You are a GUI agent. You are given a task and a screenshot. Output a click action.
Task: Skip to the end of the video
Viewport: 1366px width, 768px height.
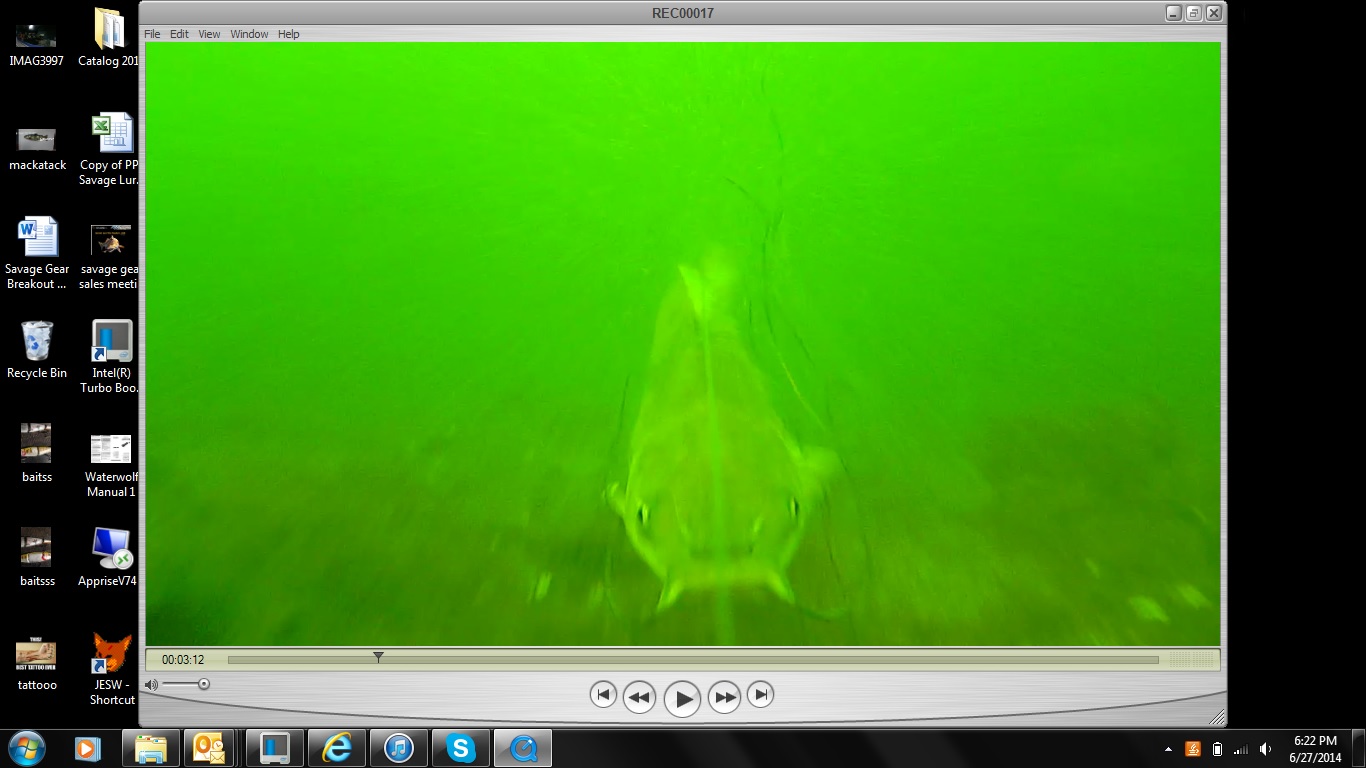click(760, 694)
